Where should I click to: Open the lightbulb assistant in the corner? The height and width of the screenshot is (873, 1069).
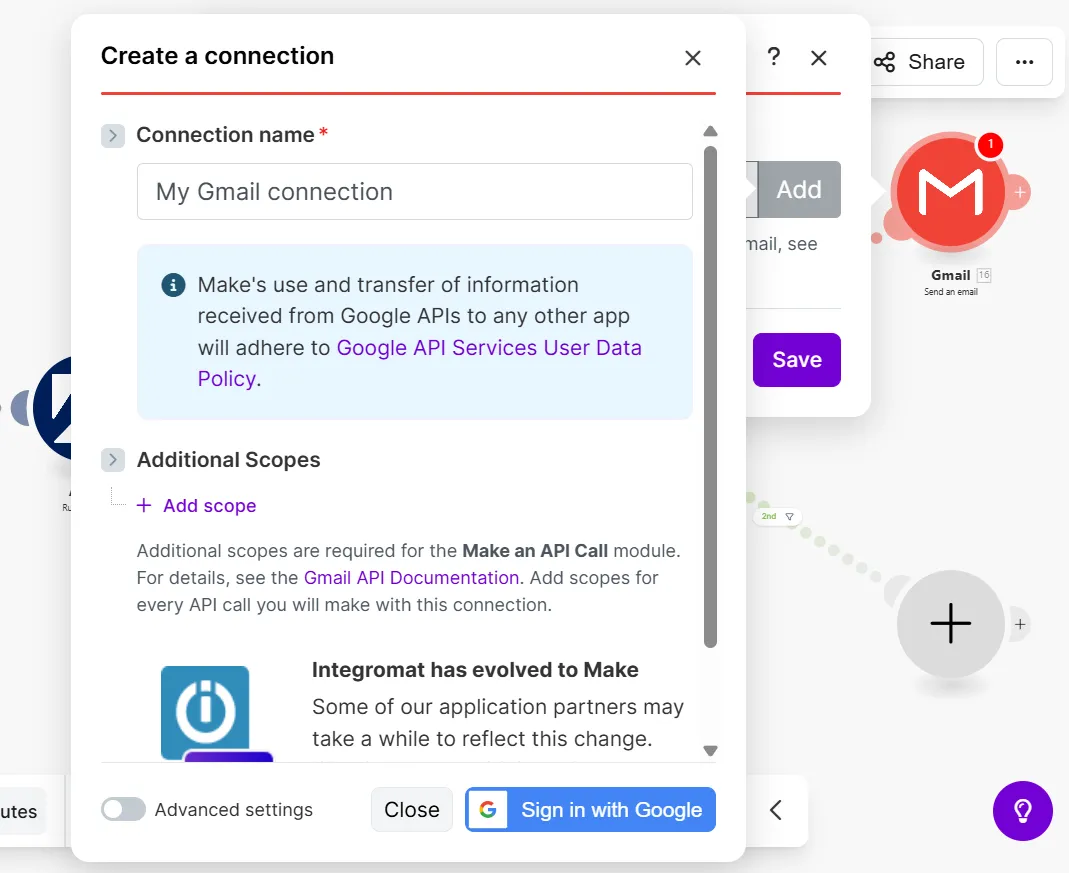tap(1022, 811)
